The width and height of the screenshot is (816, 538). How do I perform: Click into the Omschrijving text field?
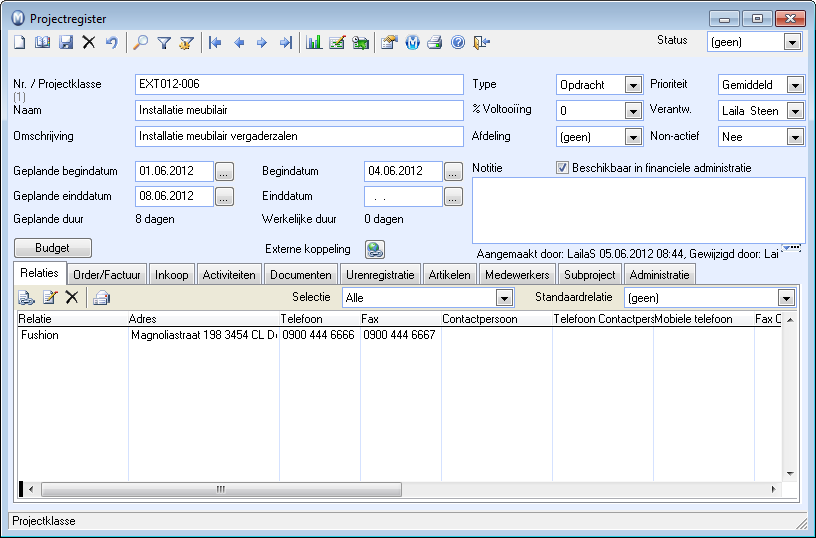(x=298, y=136)
